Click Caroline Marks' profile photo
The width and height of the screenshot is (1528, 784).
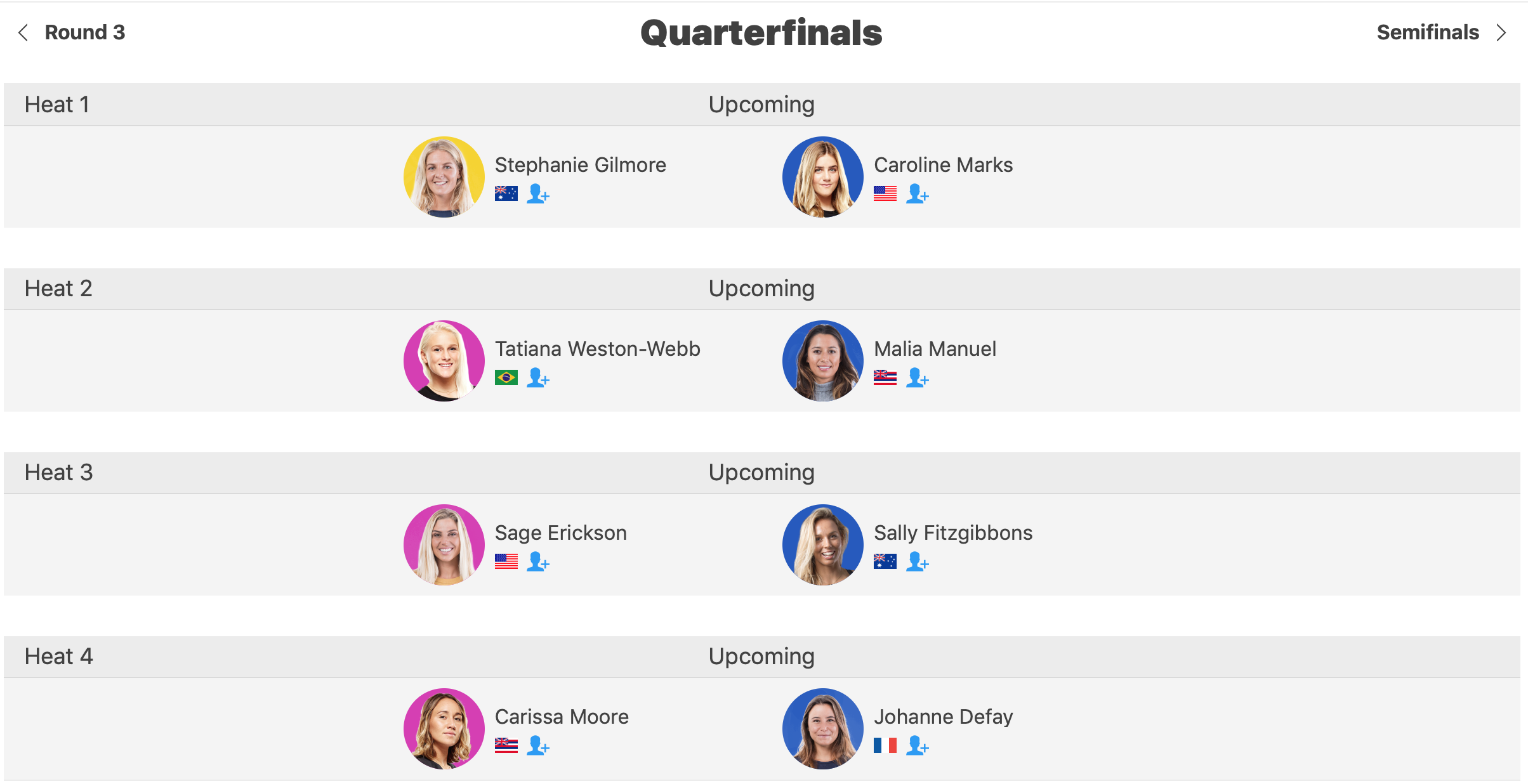point(823,177)
